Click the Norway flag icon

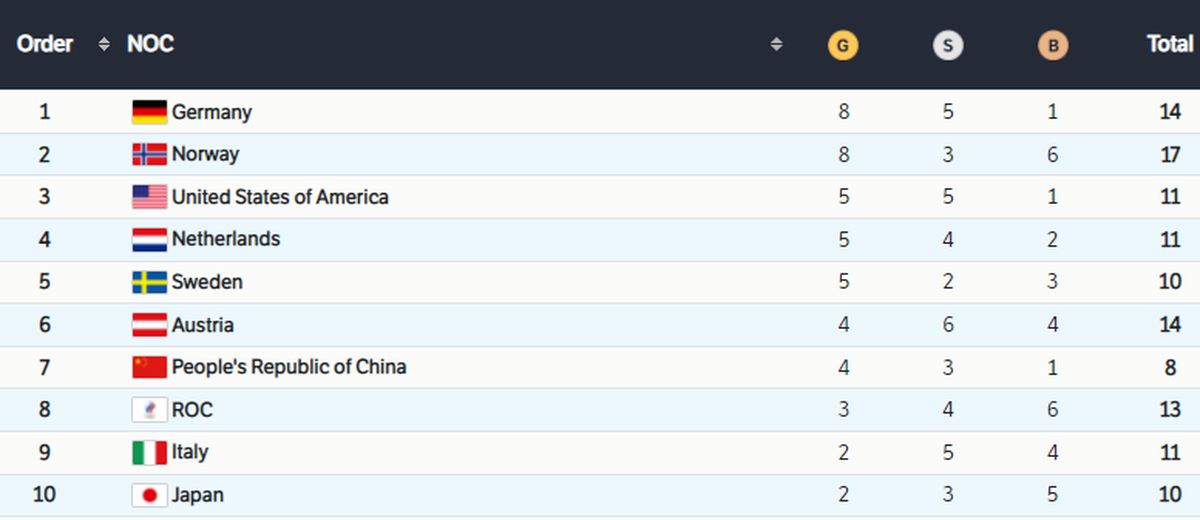tap(149, 154)
